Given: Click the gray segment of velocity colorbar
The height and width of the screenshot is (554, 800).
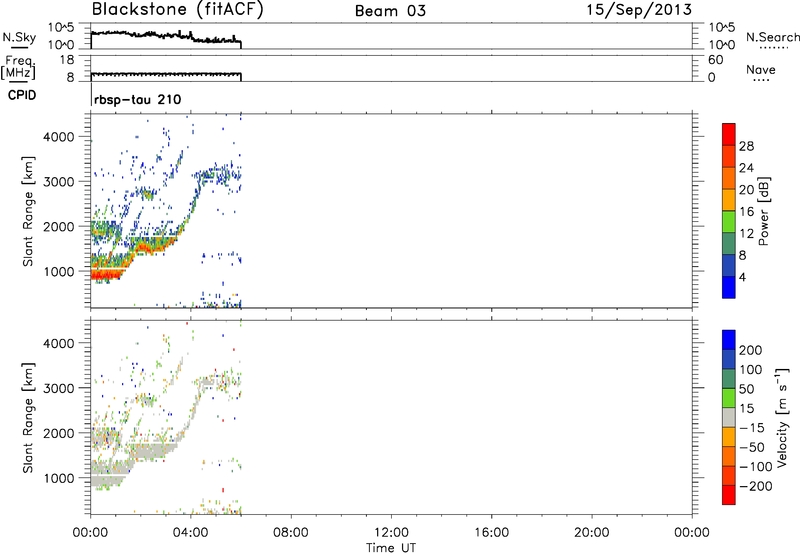Looking at the screenshot, I should 729,417.
